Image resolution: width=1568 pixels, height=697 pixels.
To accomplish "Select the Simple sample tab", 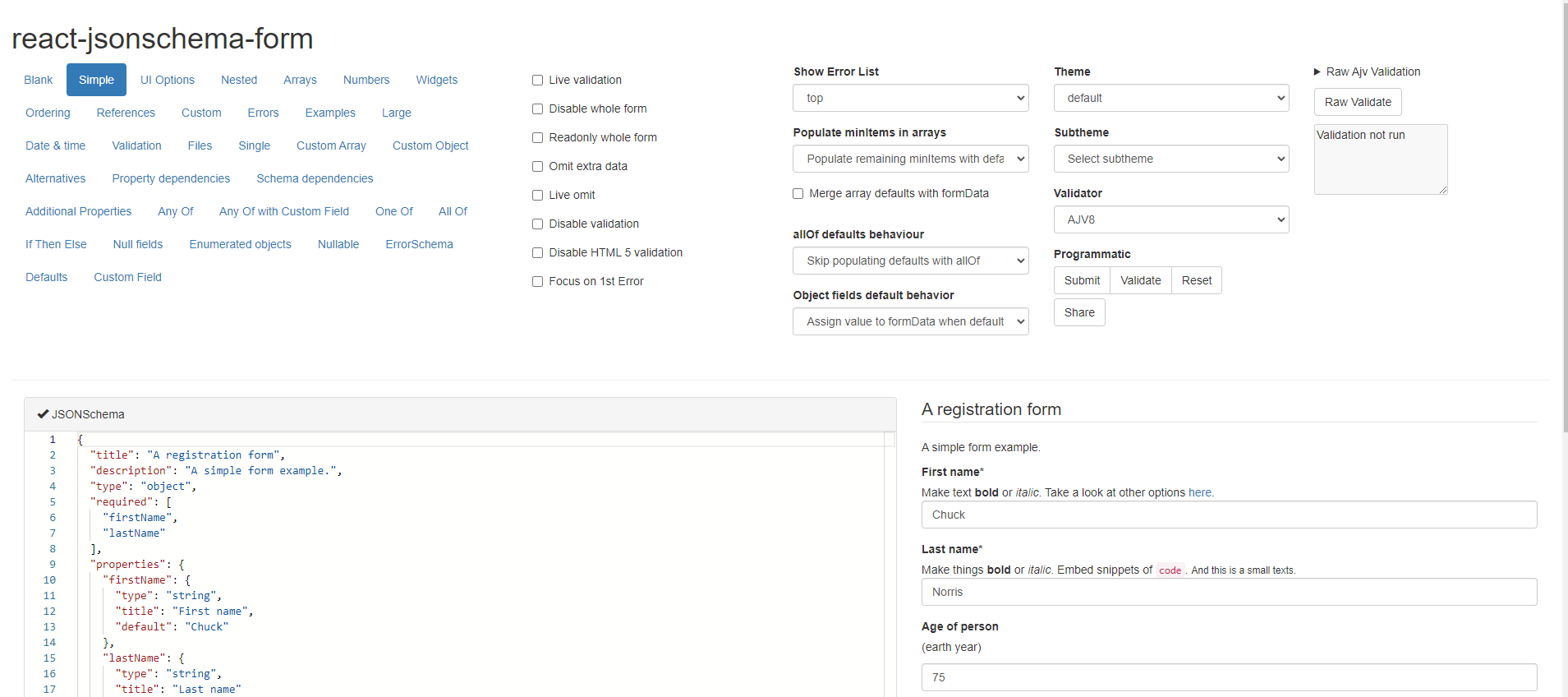I will pyautogui.click(x=96, y=80).
